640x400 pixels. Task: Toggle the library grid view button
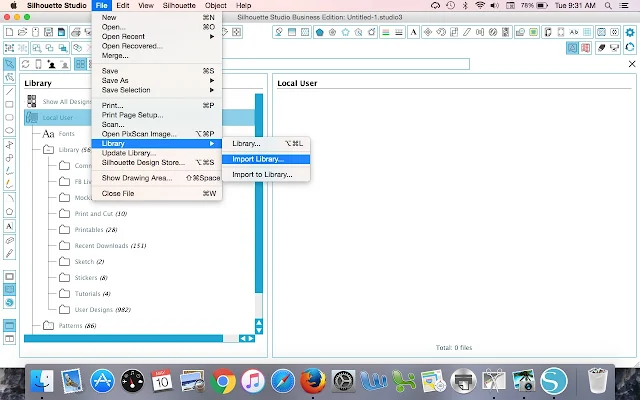tap(80, 64)
